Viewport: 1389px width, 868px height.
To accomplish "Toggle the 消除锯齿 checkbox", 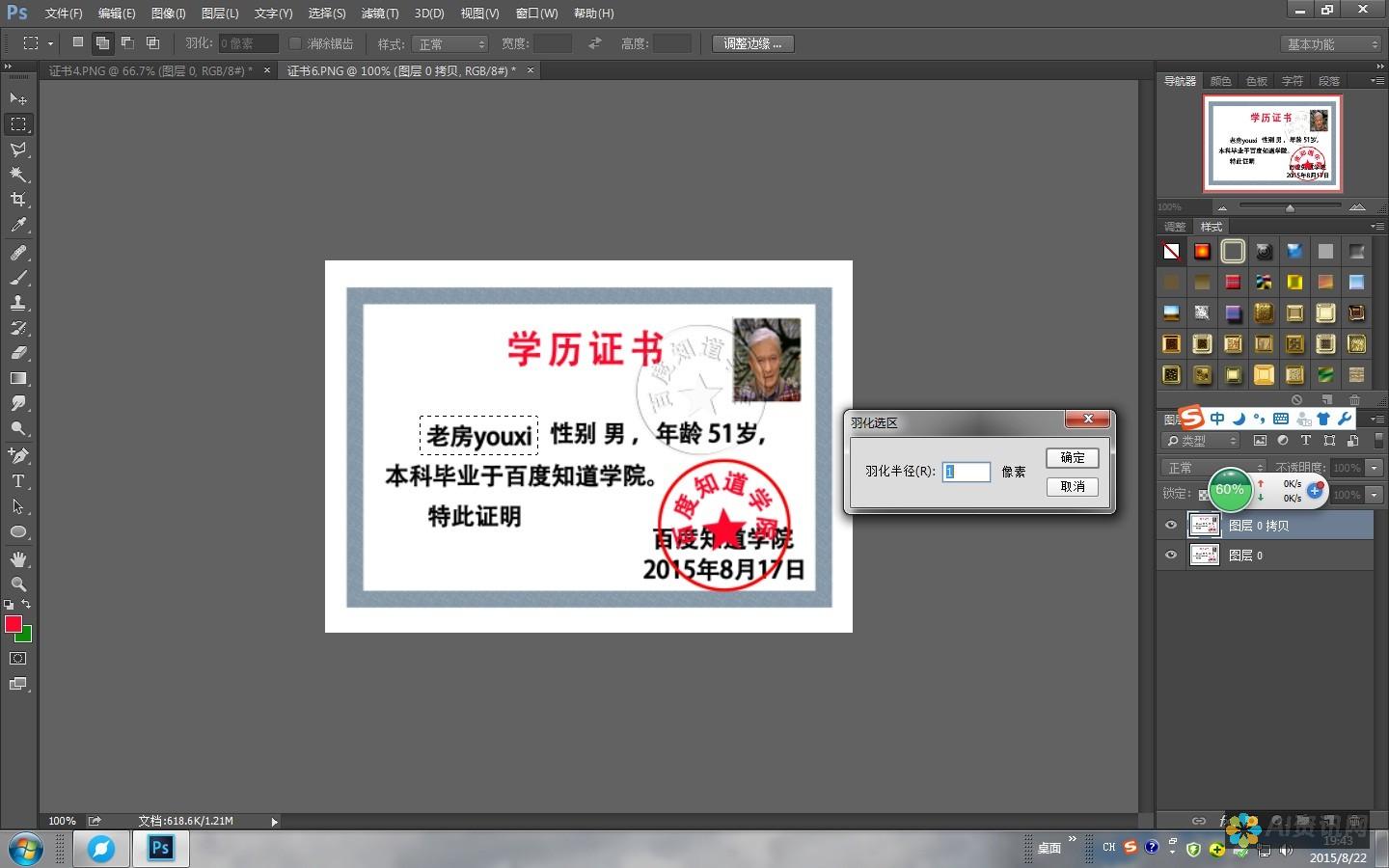I will coord(295,43).
